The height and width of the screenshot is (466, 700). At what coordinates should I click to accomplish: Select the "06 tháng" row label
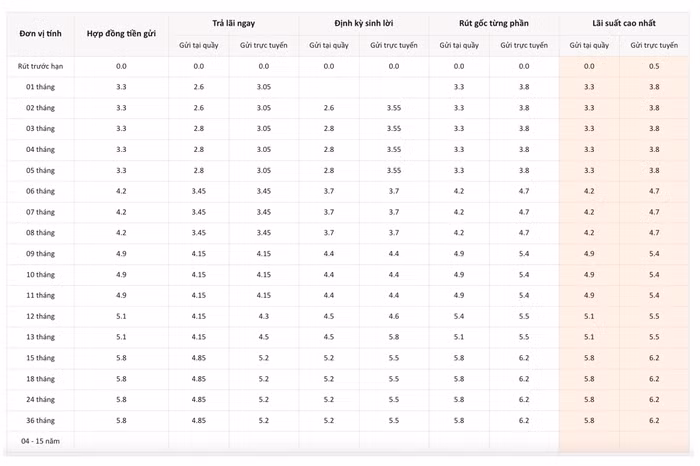40,191
